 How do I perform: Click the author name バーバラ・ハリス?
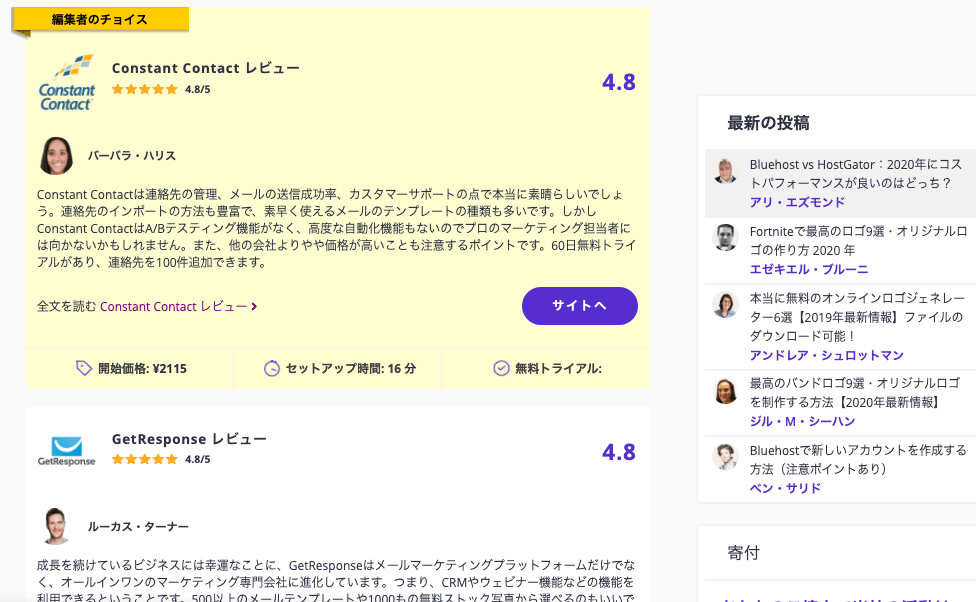(x=131, y=156)
